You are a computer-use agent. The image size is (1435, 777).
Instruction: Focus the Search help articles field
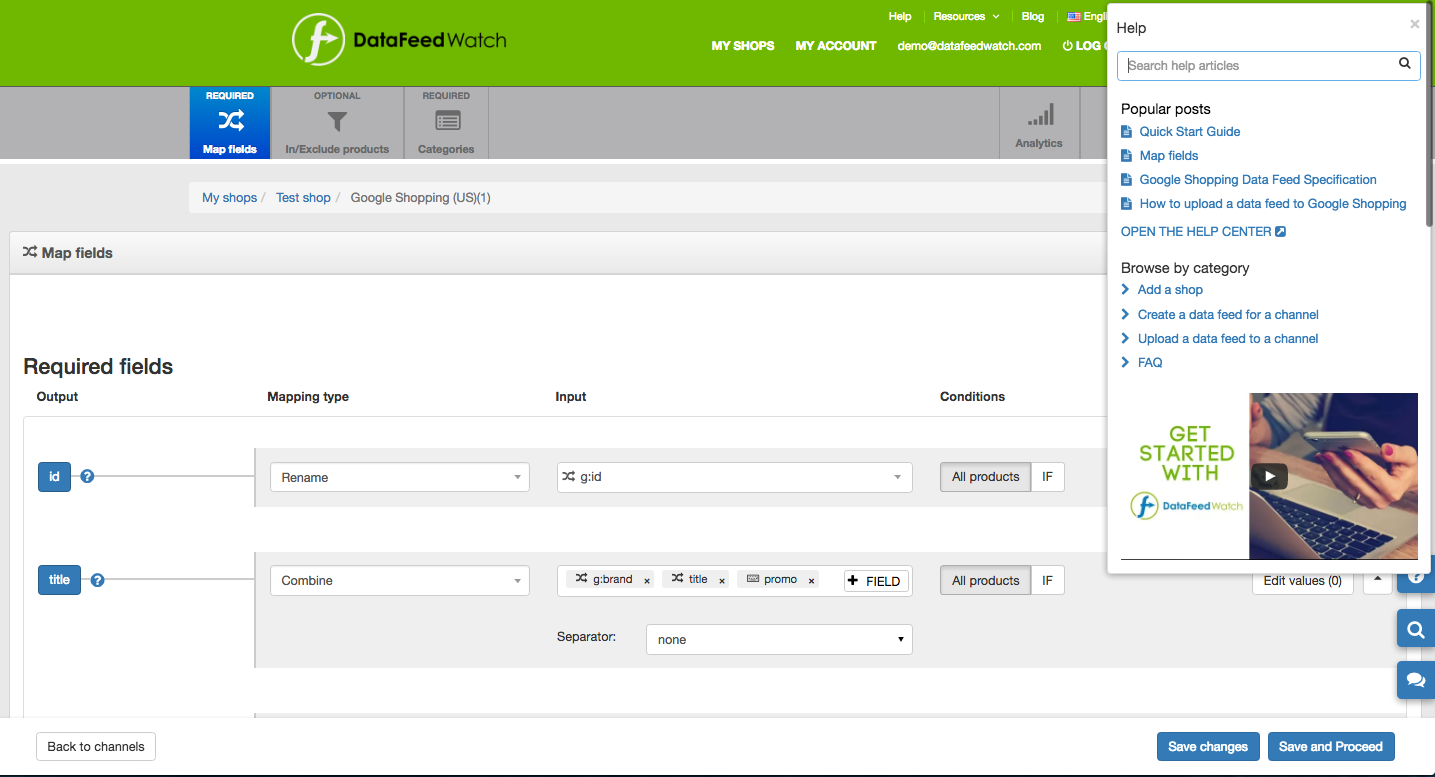click(1268, 65)
